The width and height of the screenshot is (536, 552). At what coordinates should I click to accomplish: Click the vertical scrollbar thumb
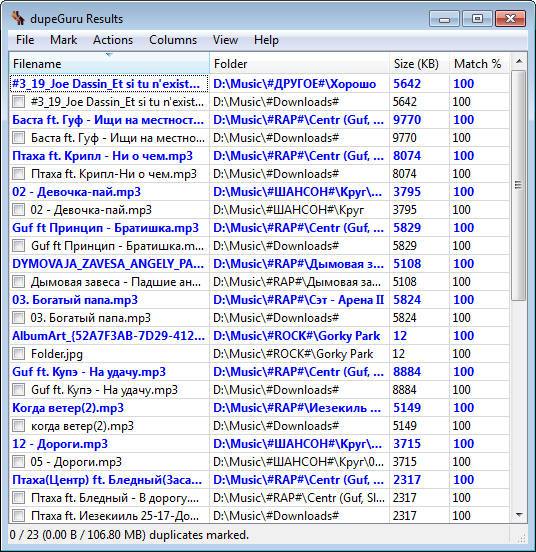click(x=519, y=185)
